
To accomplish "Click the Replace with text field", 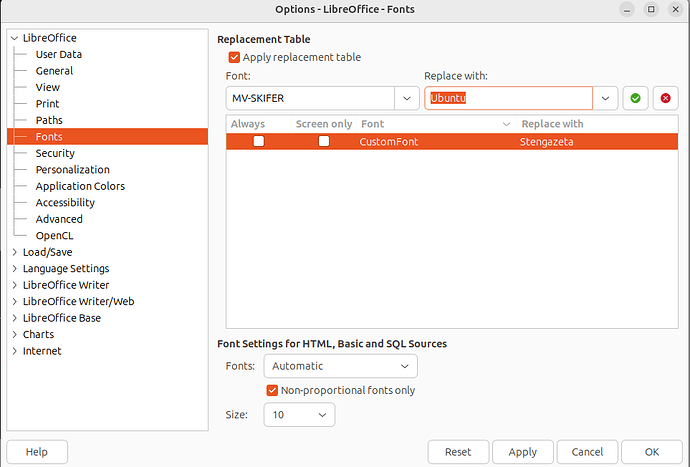I will click(508, 98).
